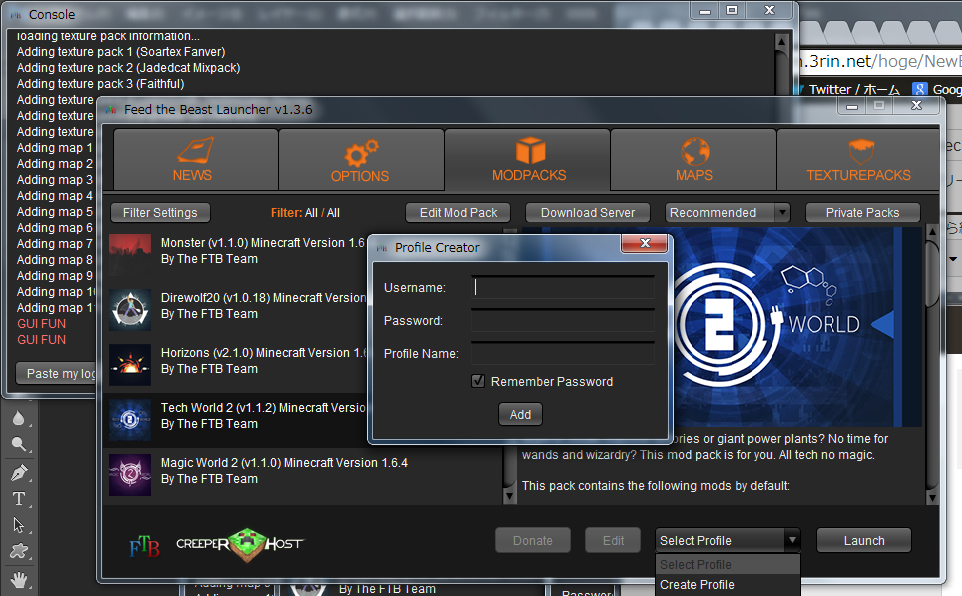Click the CreeperHost logo

pos(239,544)
